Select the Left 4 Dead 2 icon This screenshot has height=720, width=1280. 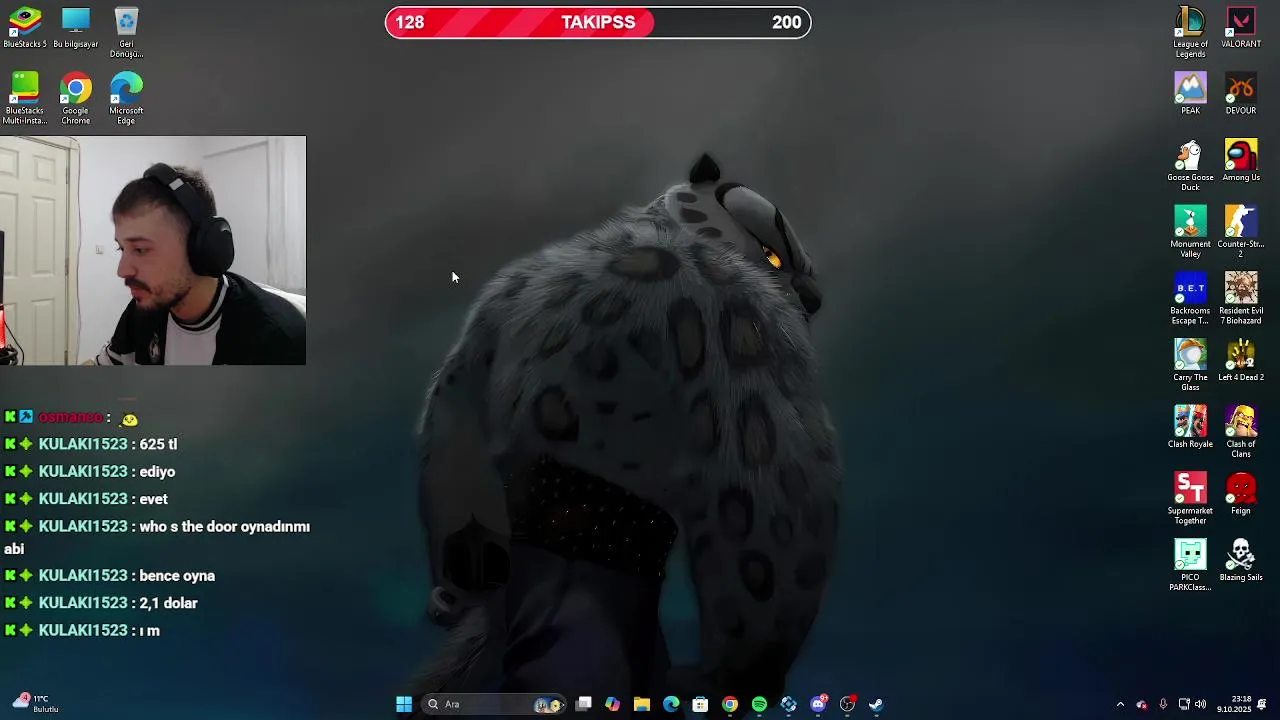[x=1241, y=361]
